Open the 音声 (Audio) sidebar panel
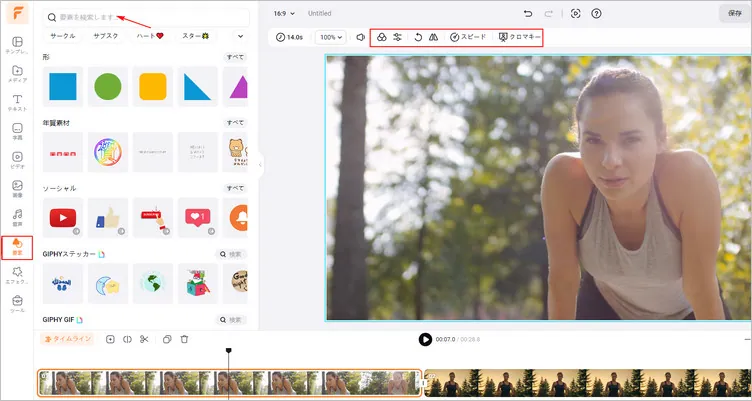The height and width of the screenshot is (401, 752). [17, 218]
